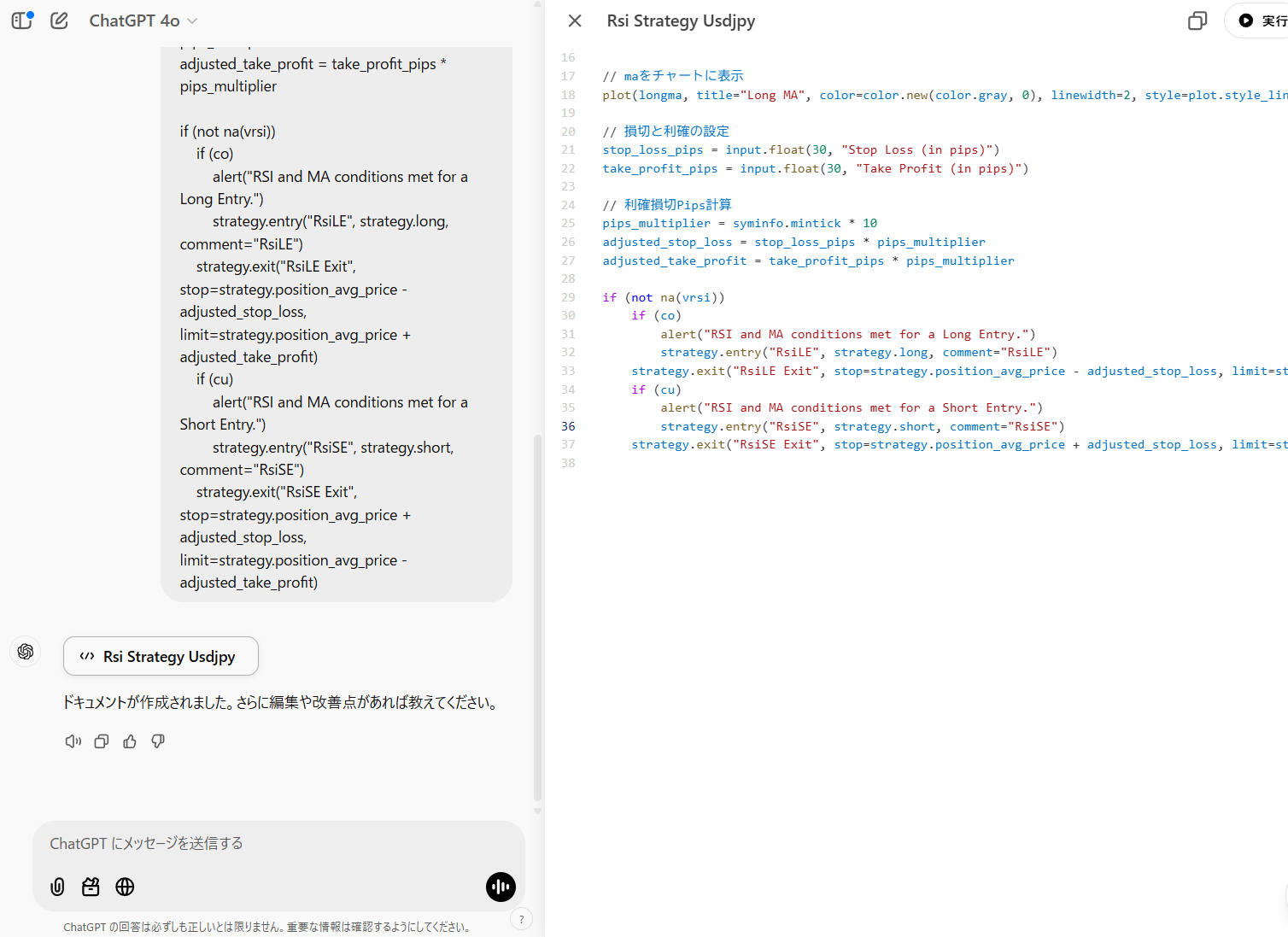1288x937 pixels.
Task: Click the ChatGPT accuracy disclaimer text
Action: pyautogui.click(x=268, y=927)
